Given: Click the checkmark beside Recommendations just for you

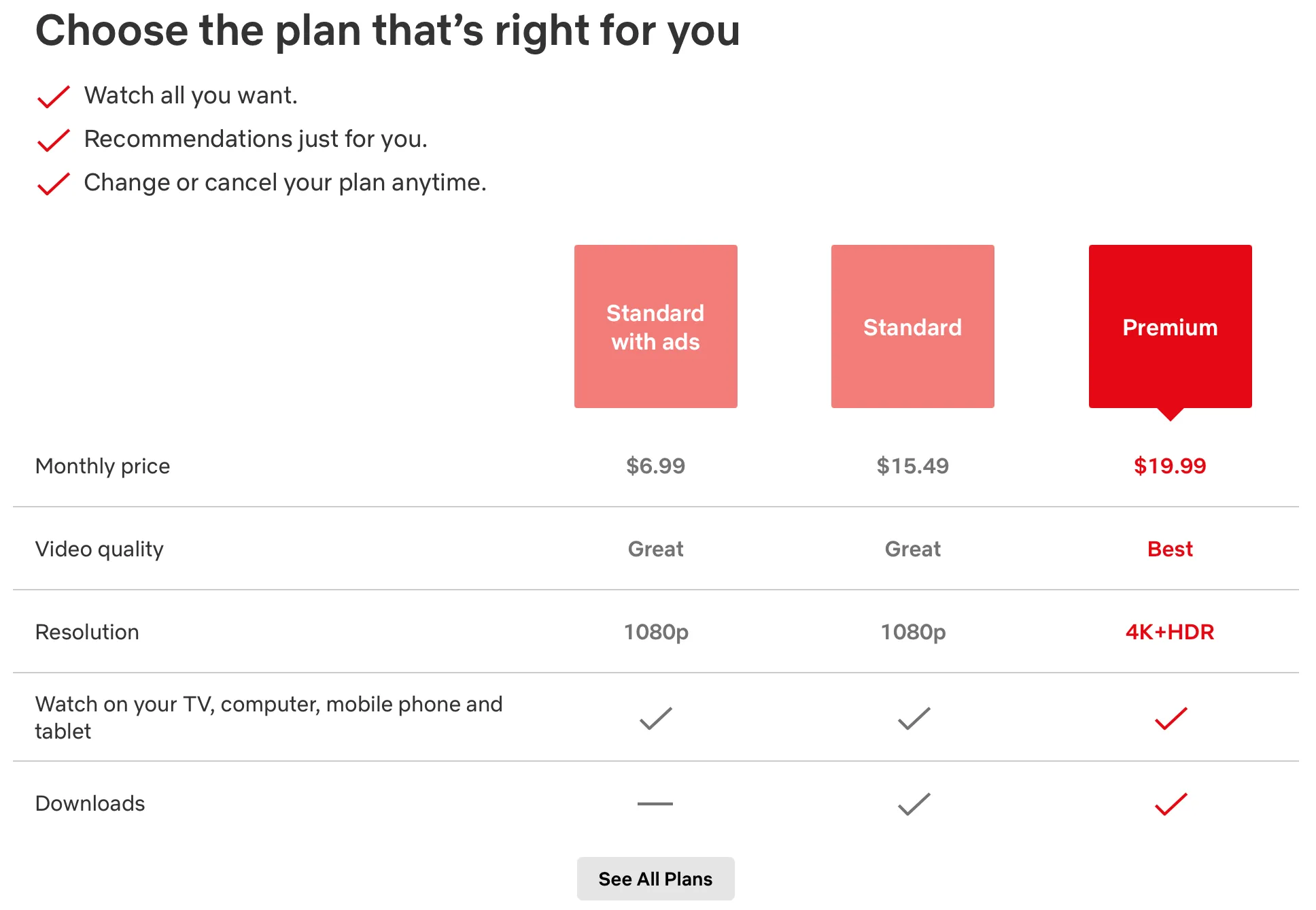Looking at the screenshot, I should tap(53, 141).
